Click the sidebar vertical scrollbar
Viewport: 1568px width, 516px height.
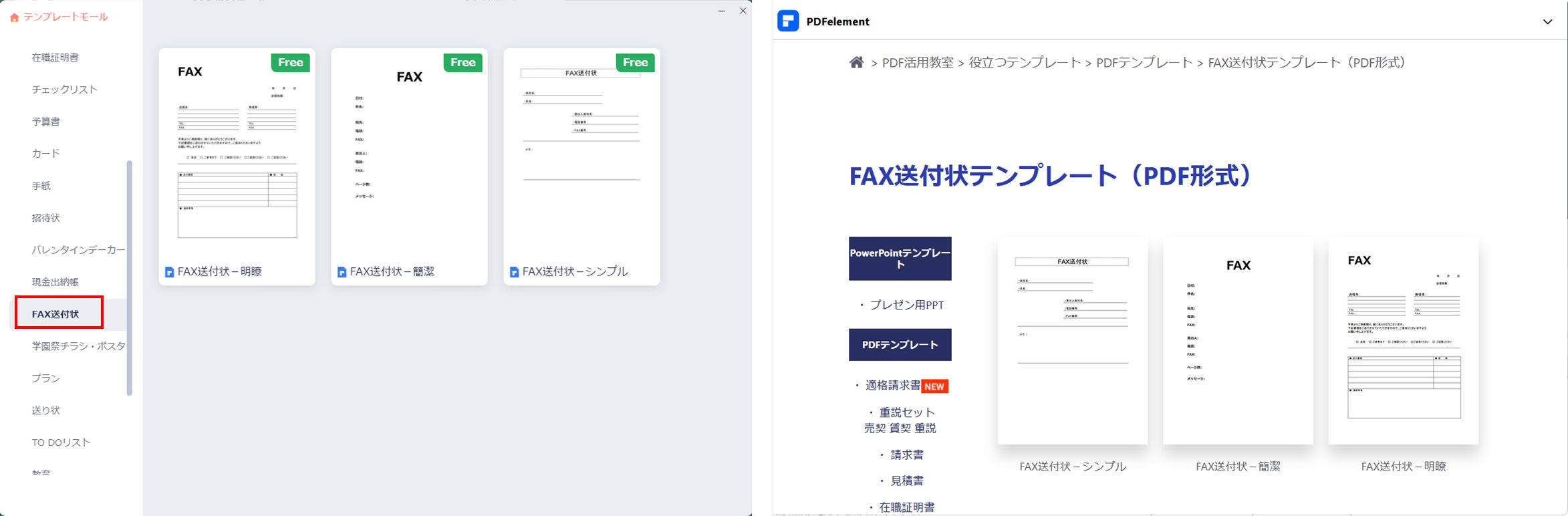pos(130,277)
